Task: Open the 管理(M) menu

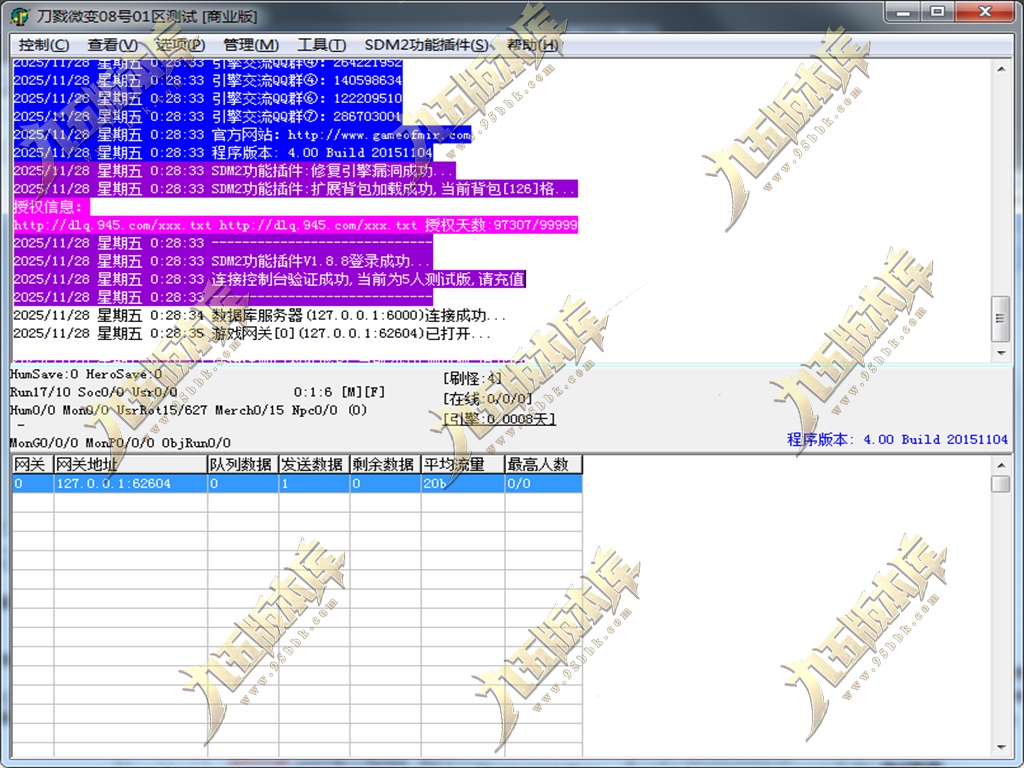Action: tap(251, 45)
